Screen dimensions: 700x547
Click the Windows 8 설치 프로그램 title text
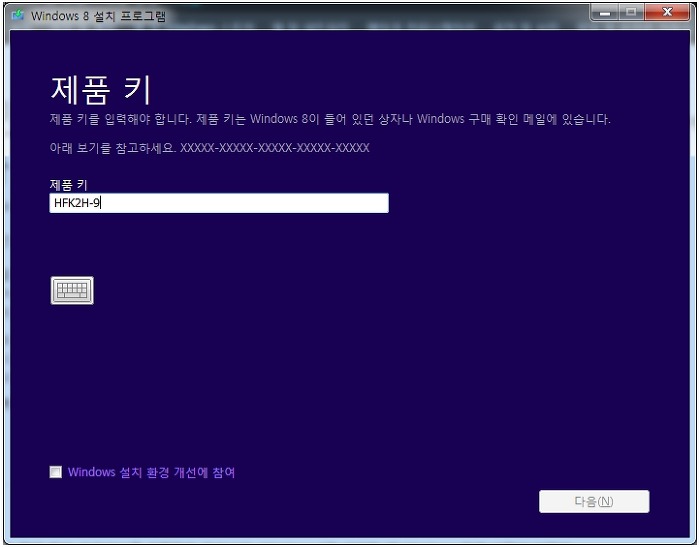(98, 16)
